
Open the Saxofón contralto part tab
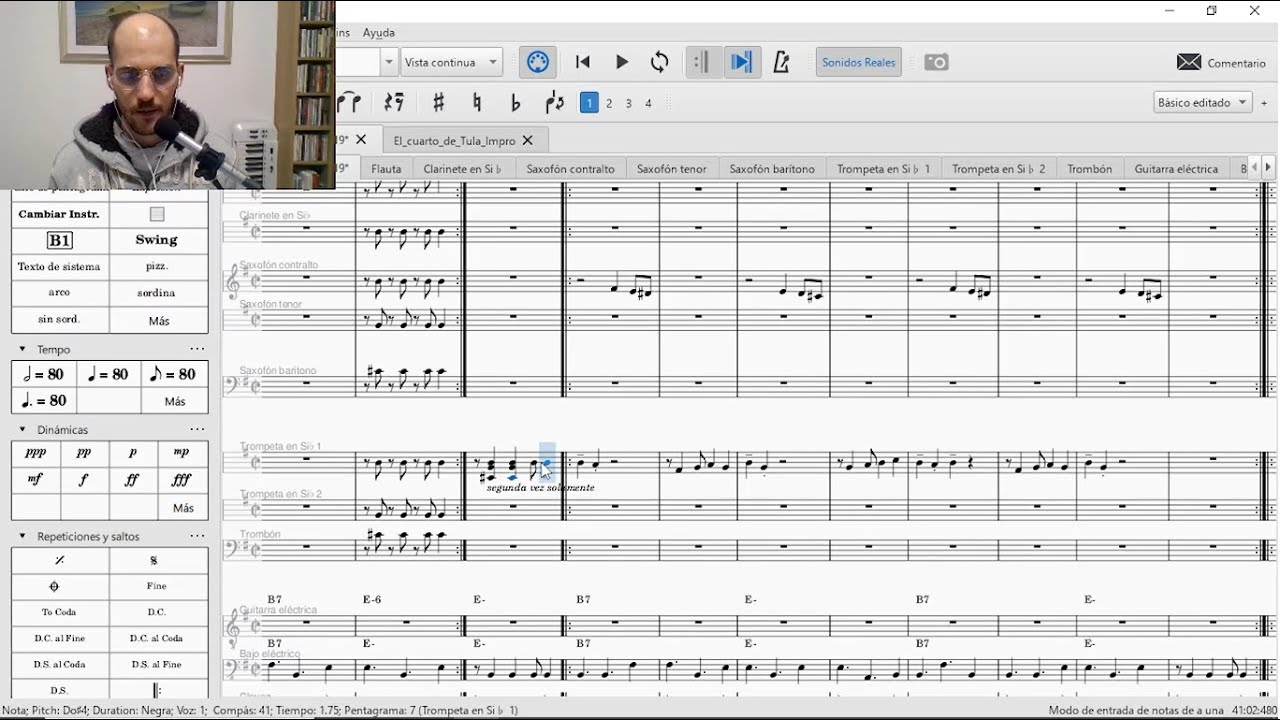coord(571,168)
